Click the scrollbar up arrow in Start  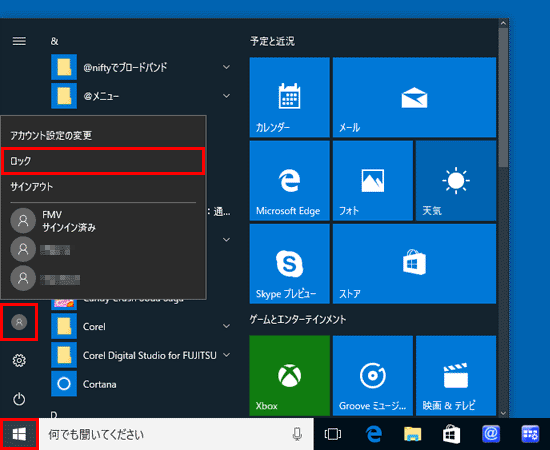[x=503, y=23]
